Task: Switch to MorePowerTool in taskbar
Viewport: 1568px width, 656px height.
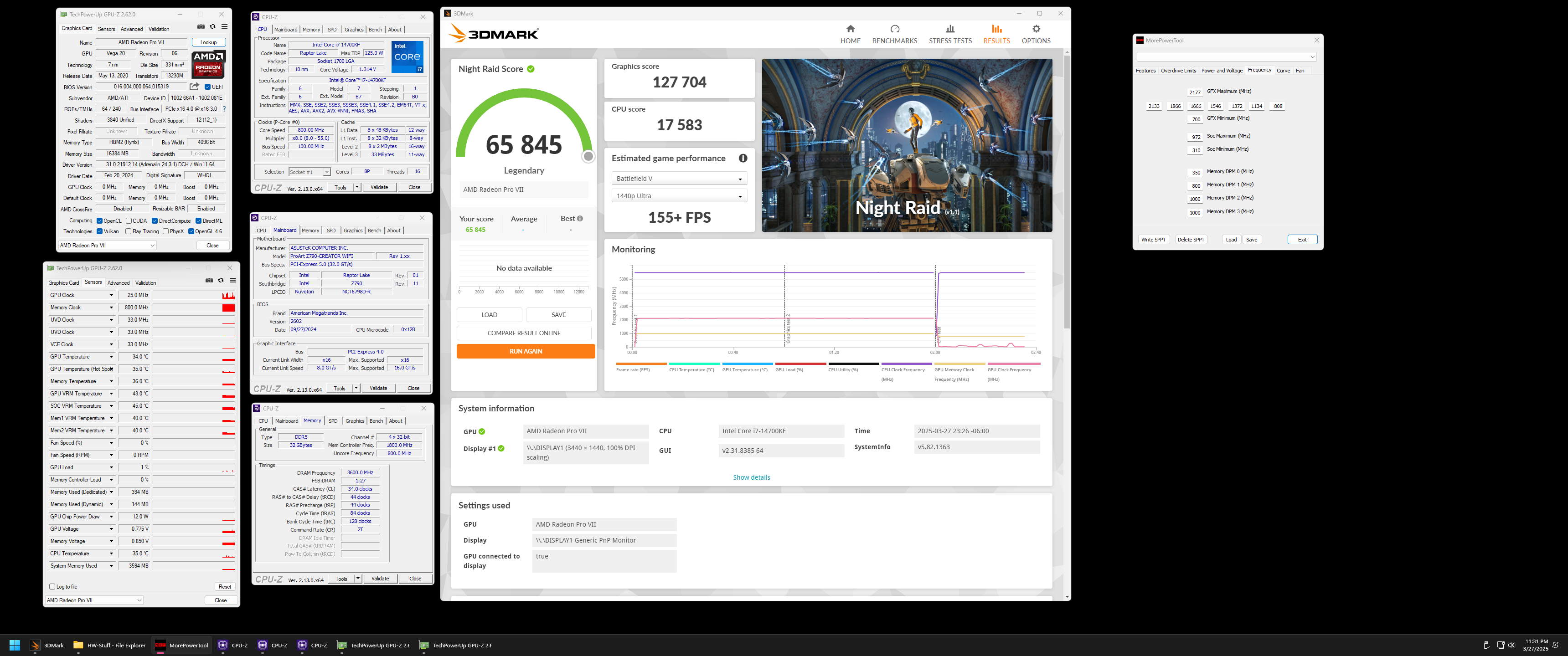Action: (181, 645)
